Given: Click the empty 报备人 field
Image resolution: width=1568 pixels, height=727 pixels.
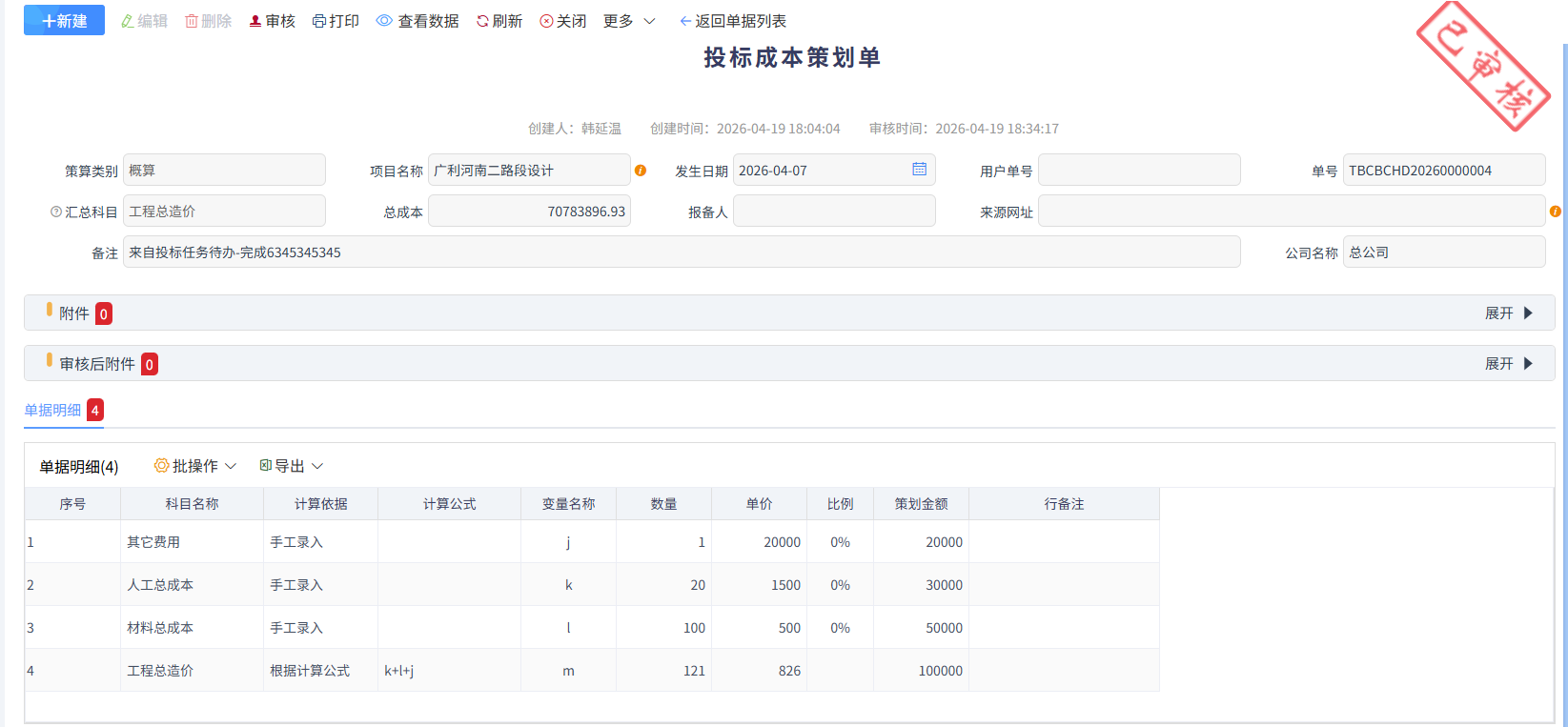Looking at the screenshot, I should 834,211.
